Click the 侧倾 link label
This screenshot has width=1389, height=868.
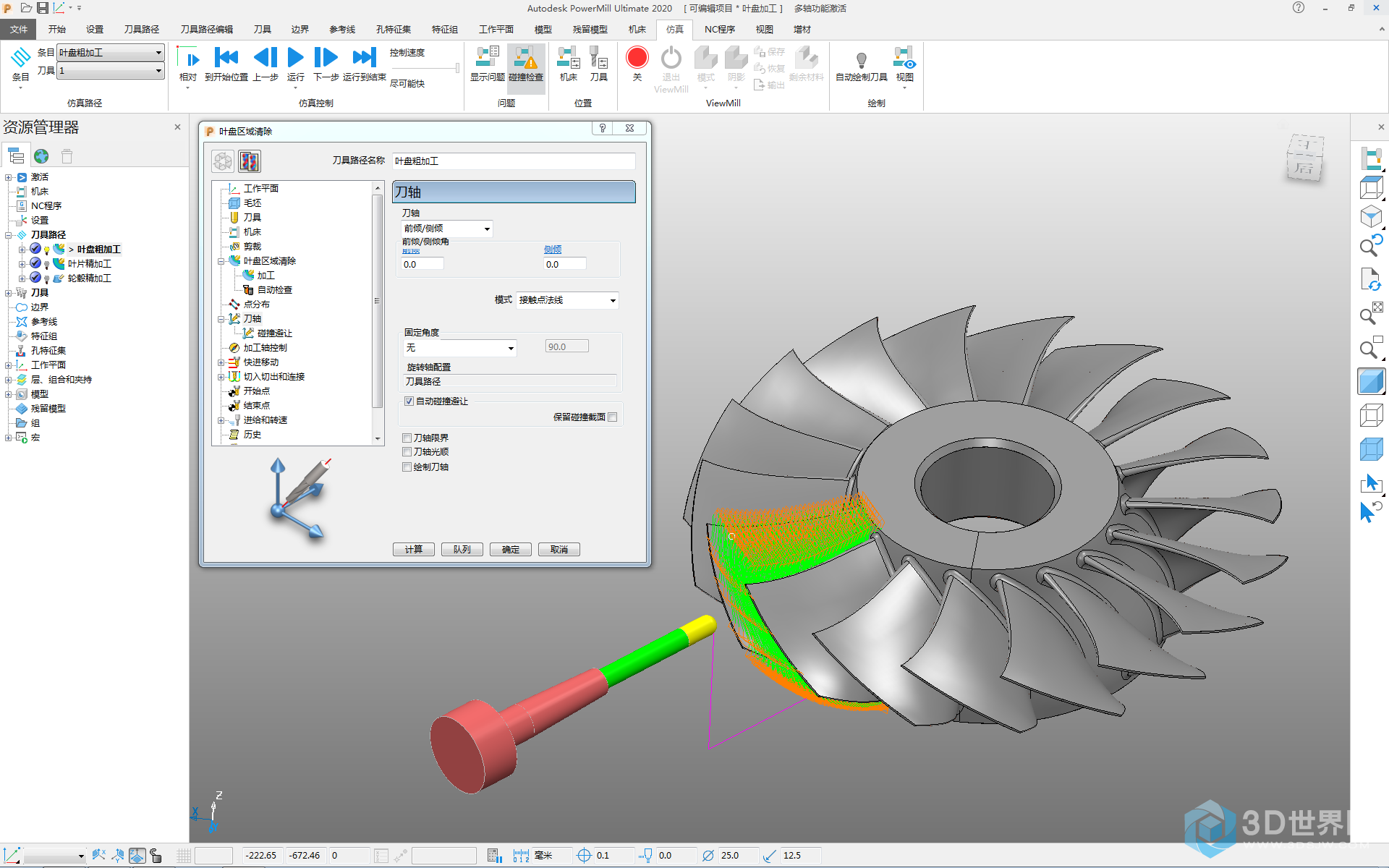coord(553,250)
